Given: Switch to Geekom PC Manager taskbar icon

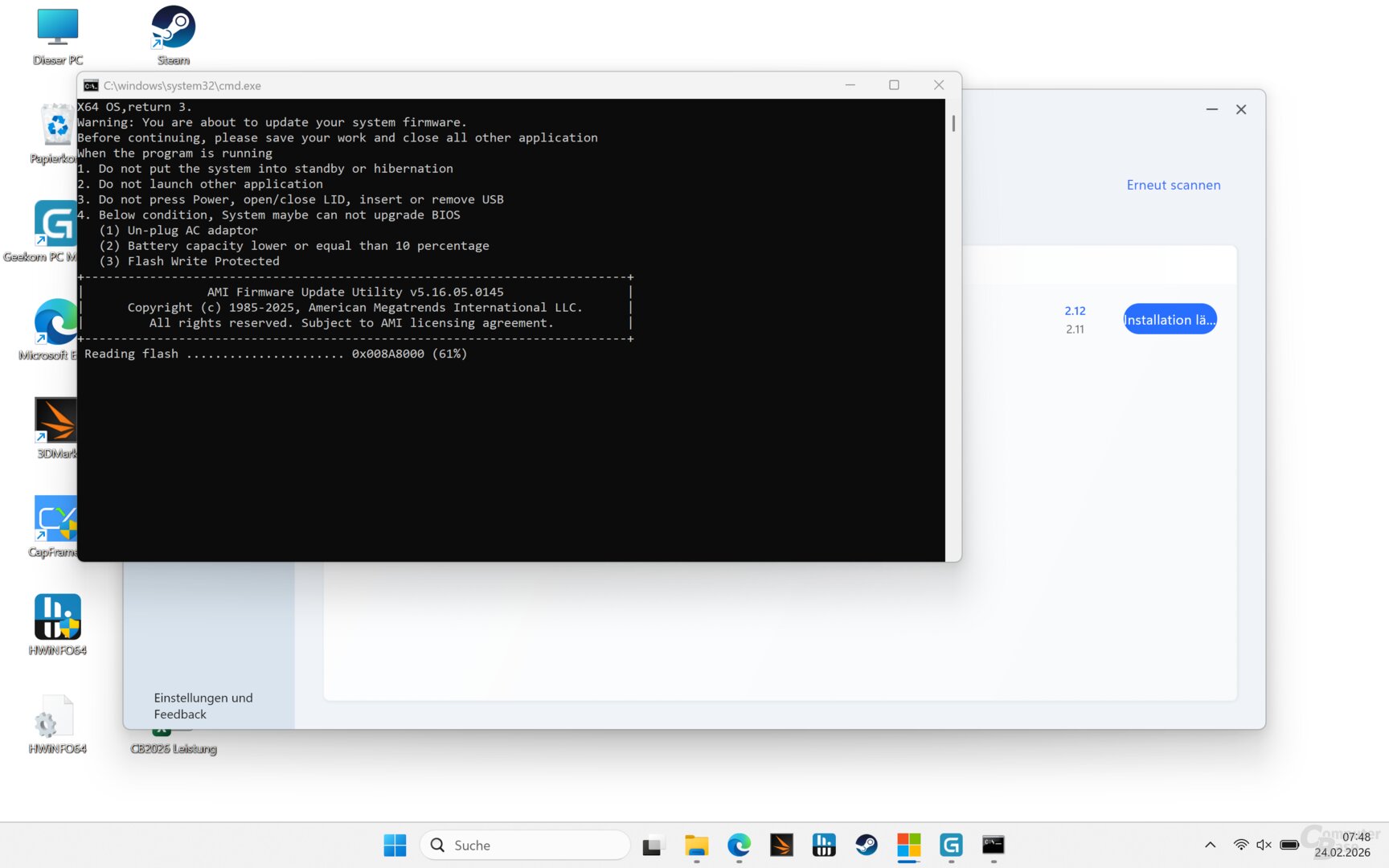Looking at the screenshot, I should pyautogui.click(x=951, y=845).
